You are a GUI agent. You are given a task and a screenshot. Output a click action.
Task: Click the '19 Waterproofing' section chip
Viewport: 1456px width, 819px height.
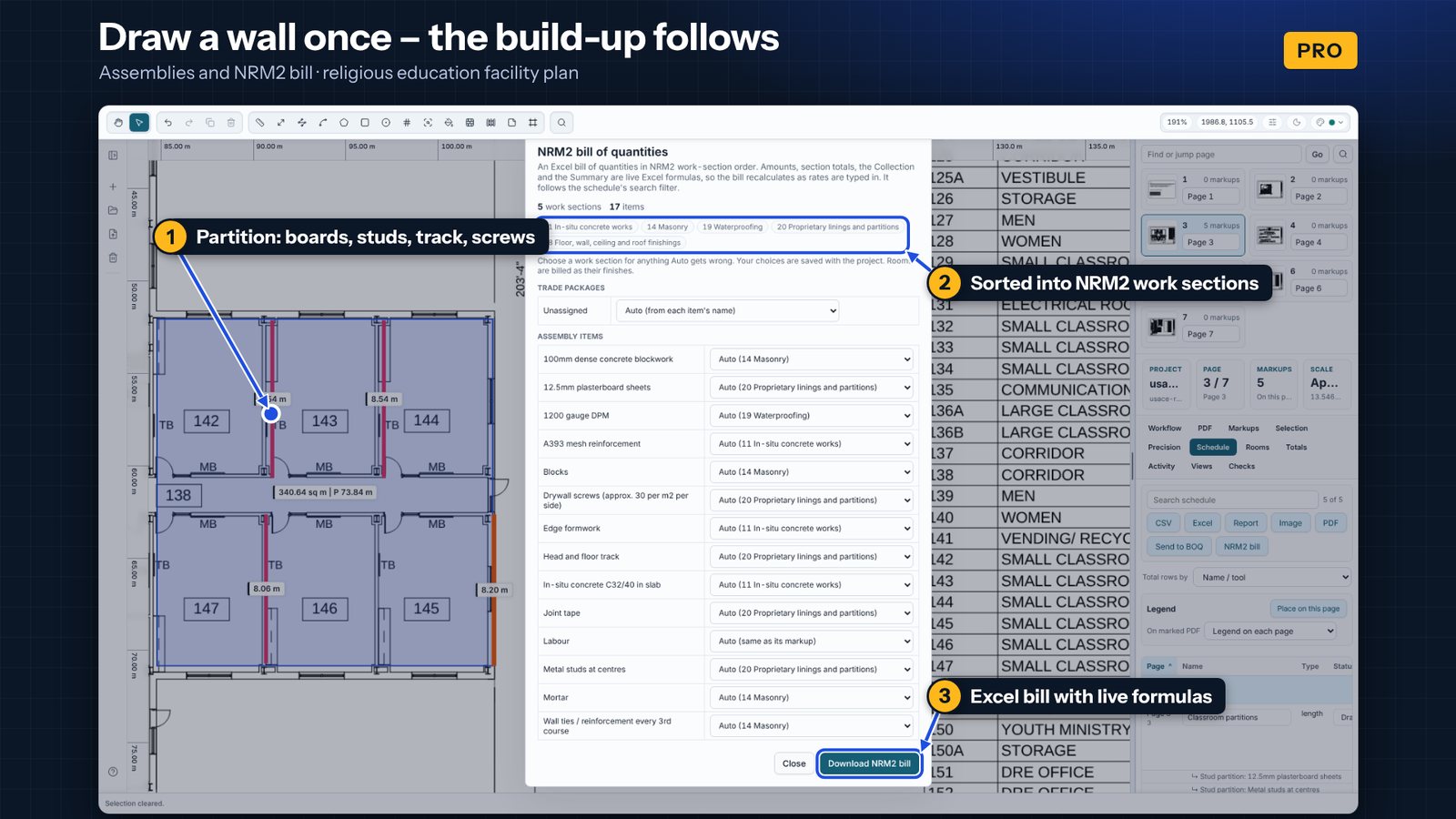click(733, 227)
